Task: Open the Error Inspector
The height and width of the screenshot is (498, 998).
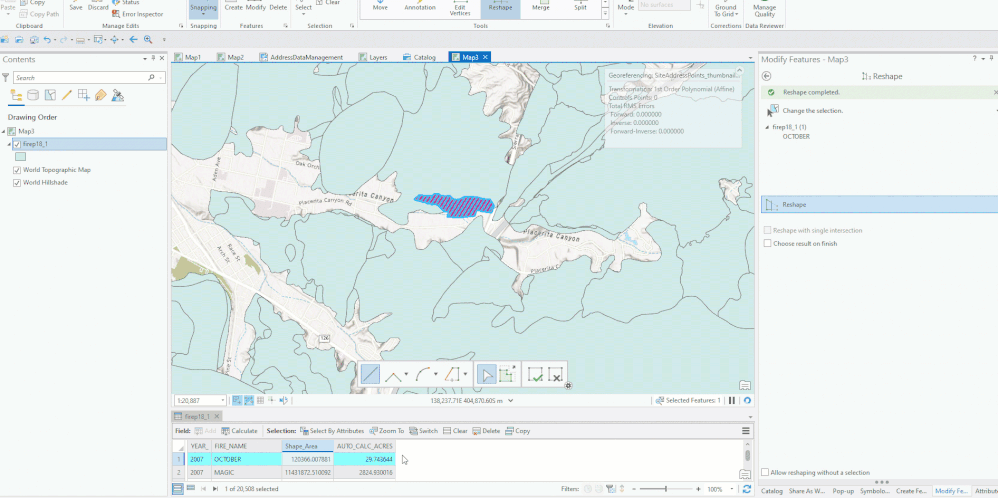Action: [x=142, y=14]
